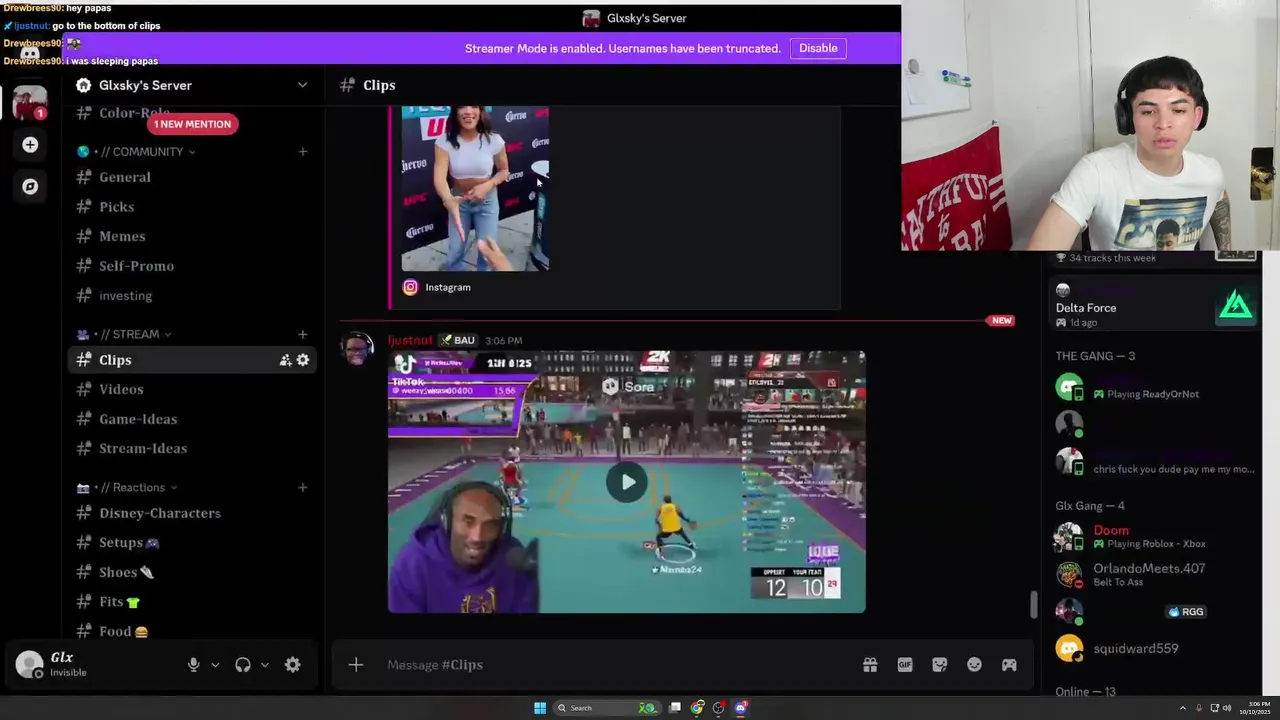Viewport: 1280px width, 720px height.
Task: Open the server avatar with mention badge
Action: coord(29,103)
